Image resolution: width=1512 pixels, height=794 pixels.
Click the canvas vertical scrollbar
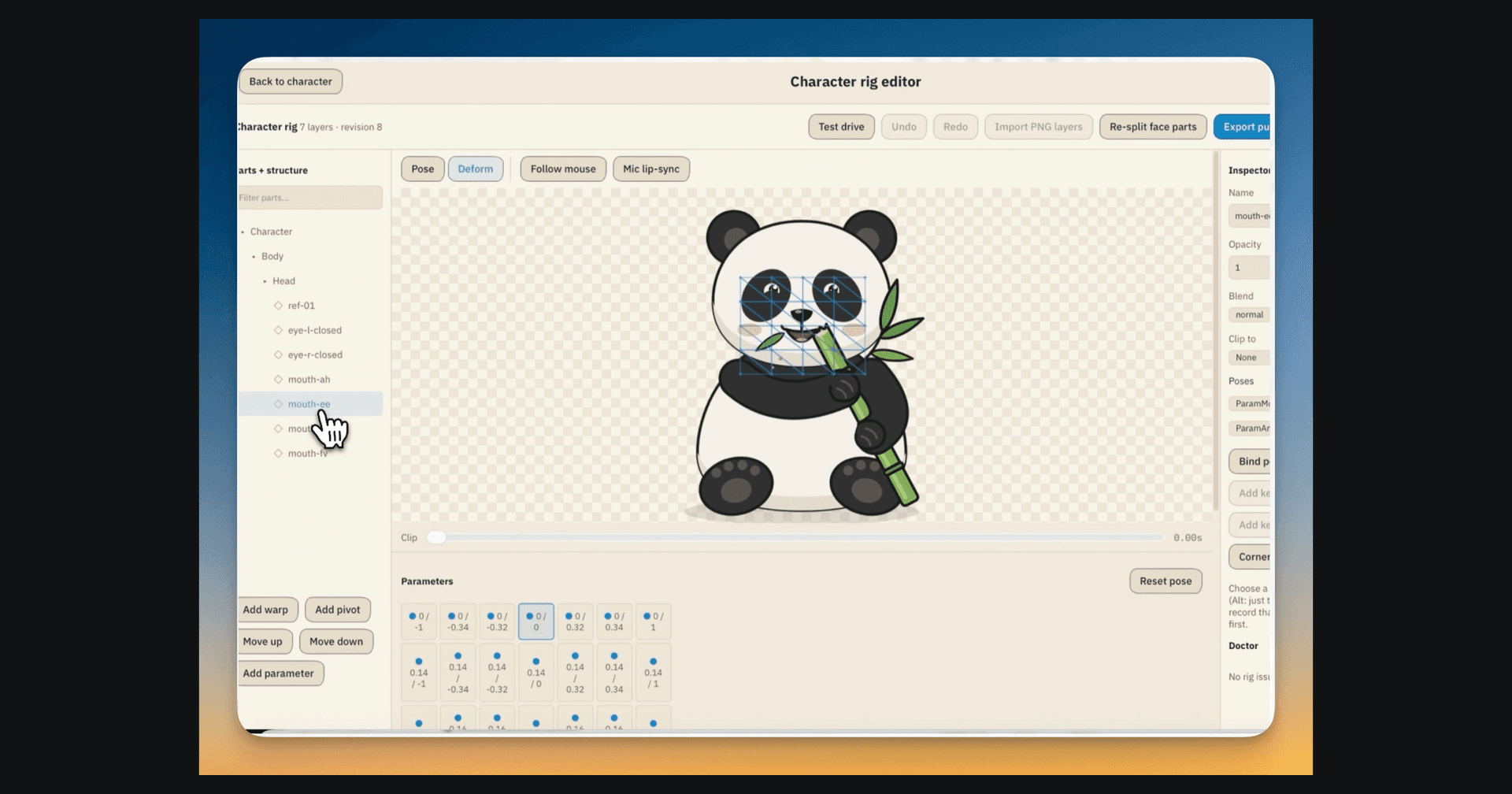click(x=1216, y=331)
